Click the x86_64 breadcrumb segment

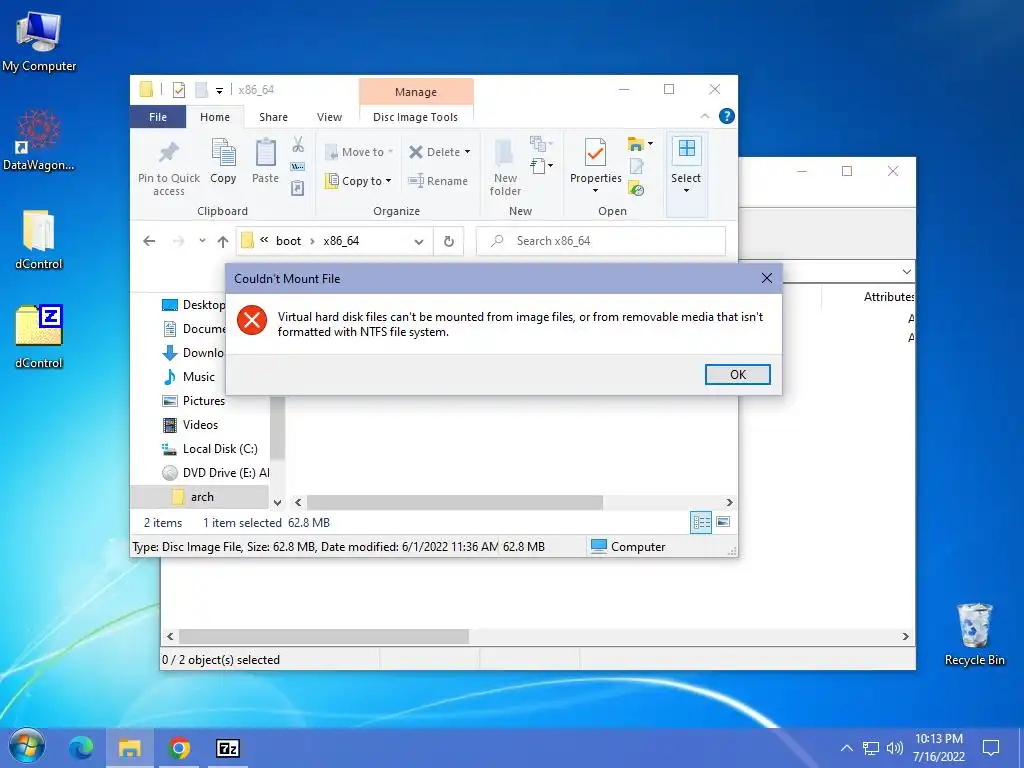341,241
